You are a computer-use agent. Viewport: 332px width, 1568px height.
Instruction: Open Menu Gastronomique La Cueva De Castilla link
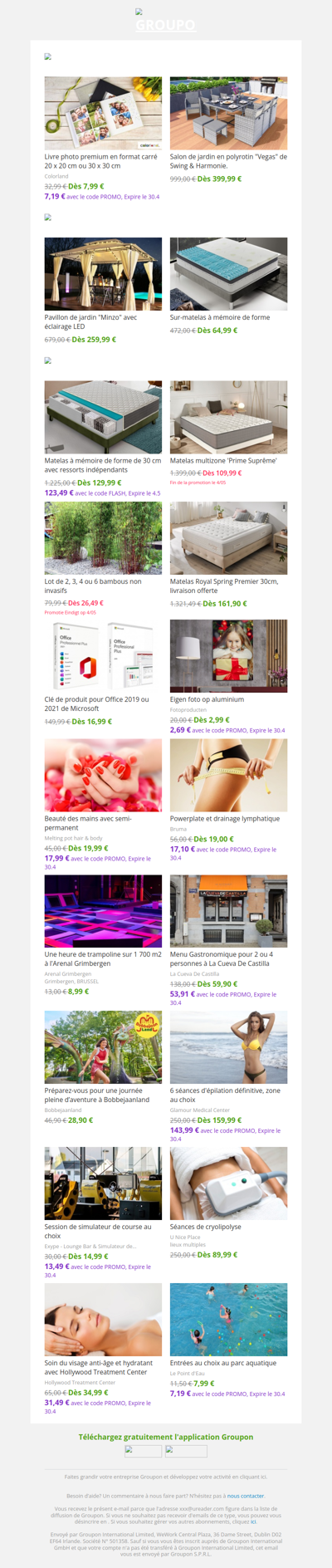[222, 958]
